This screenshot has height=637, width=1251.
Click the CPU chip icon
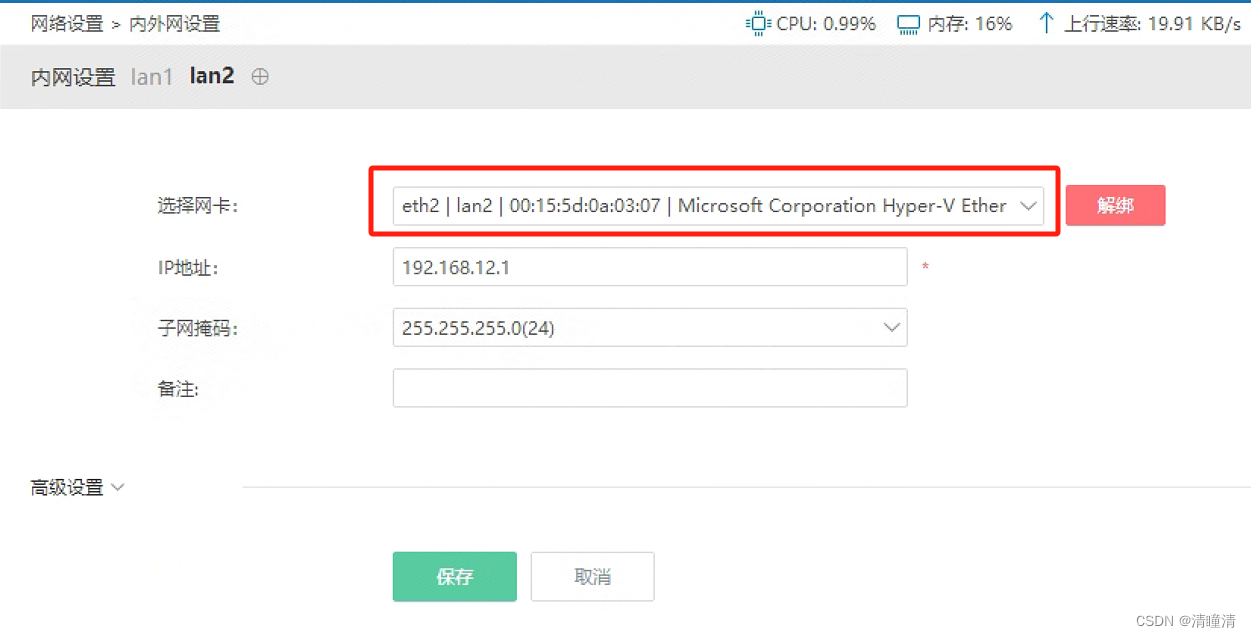pyautogui.click(x=758, y=23)
